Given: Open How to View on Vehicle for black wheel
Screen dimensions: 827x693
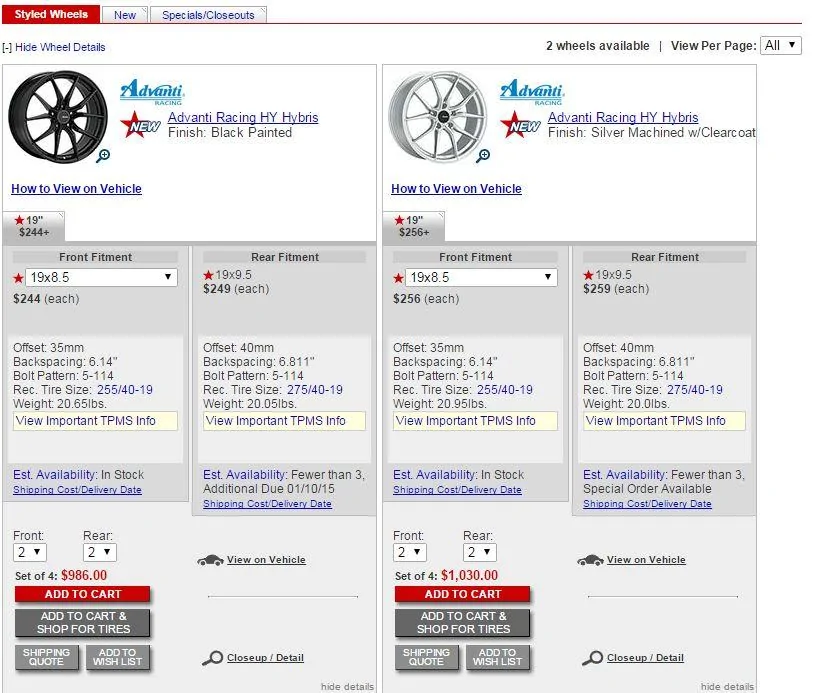Looking at the screenshot, I should pyautogui.click(x=76, y=189).
